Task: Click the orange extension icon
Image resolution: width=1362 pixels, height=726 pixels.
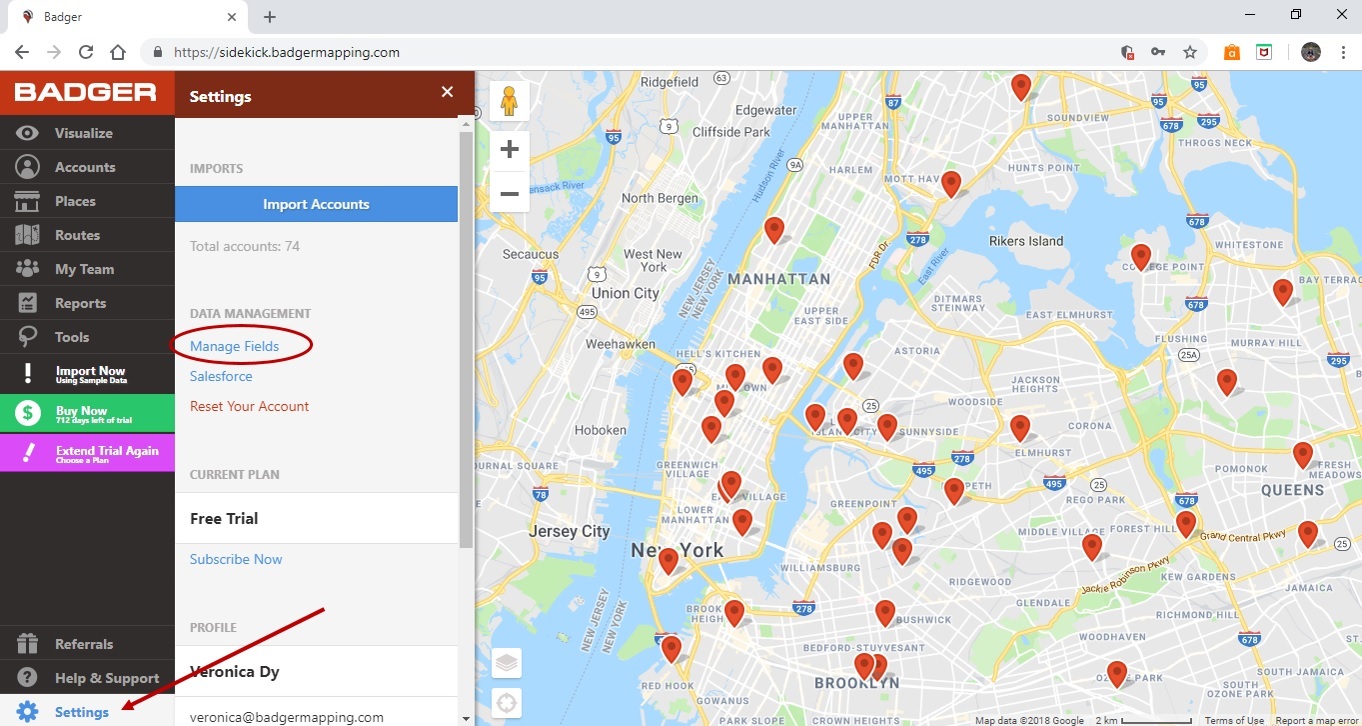Action: pos(1232,52)
